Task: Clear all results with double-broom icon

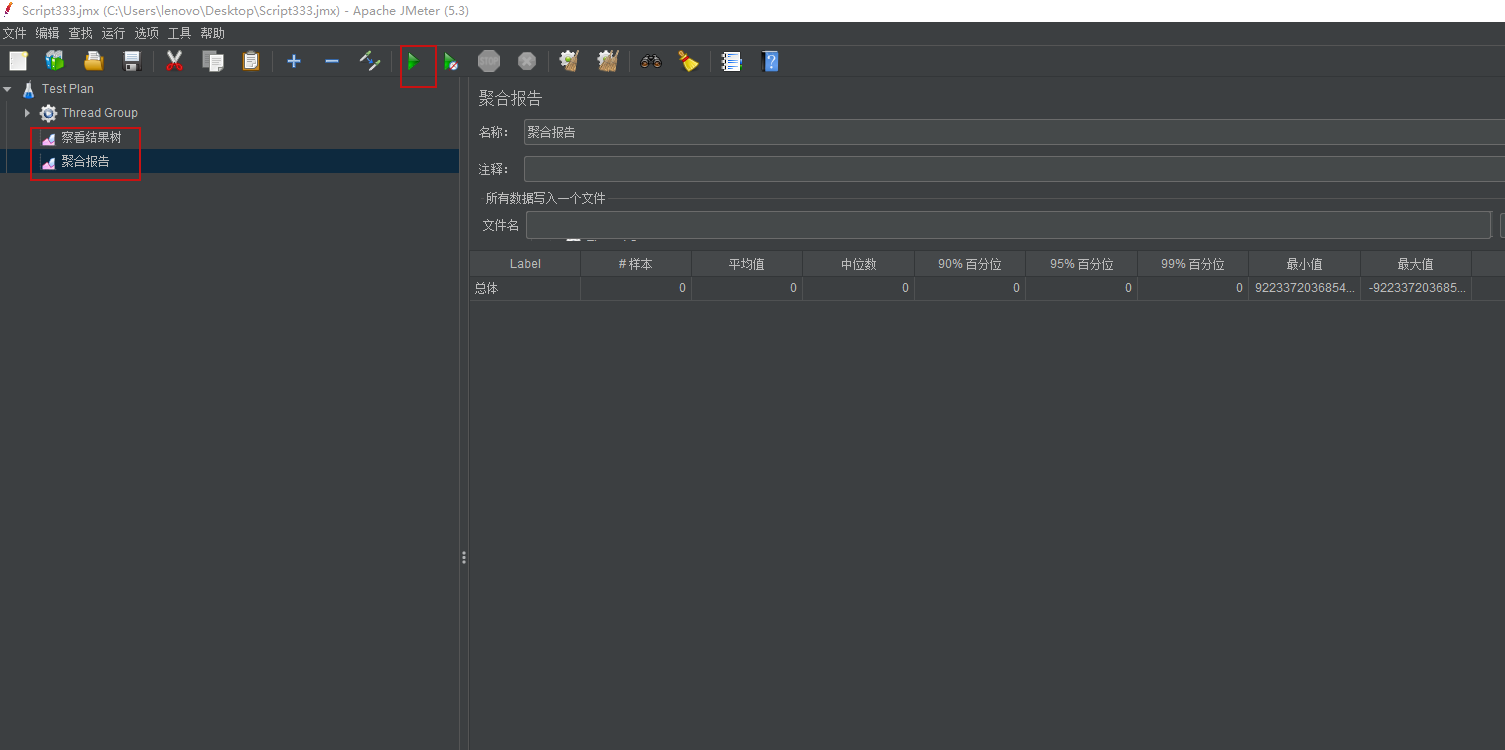Action: 608,61
